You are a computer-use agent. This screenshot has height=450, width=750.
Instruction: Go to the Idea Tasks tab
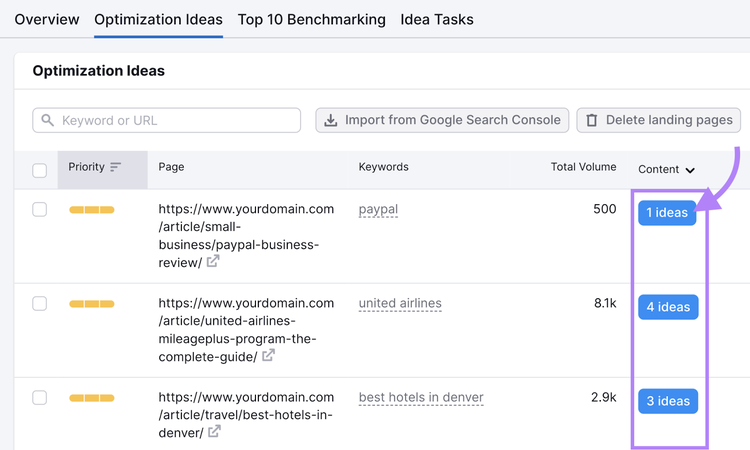coord(437,20)
